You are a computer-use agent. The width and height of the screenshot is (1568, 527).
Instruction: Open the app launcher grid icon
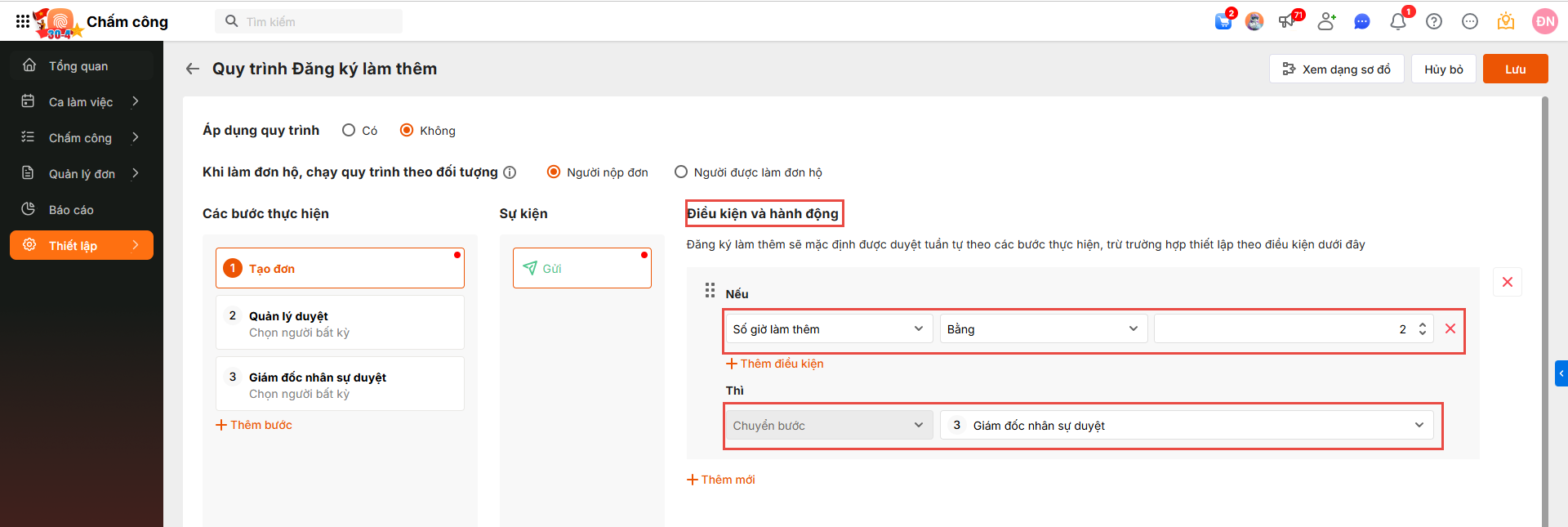(x=23, y=21)
